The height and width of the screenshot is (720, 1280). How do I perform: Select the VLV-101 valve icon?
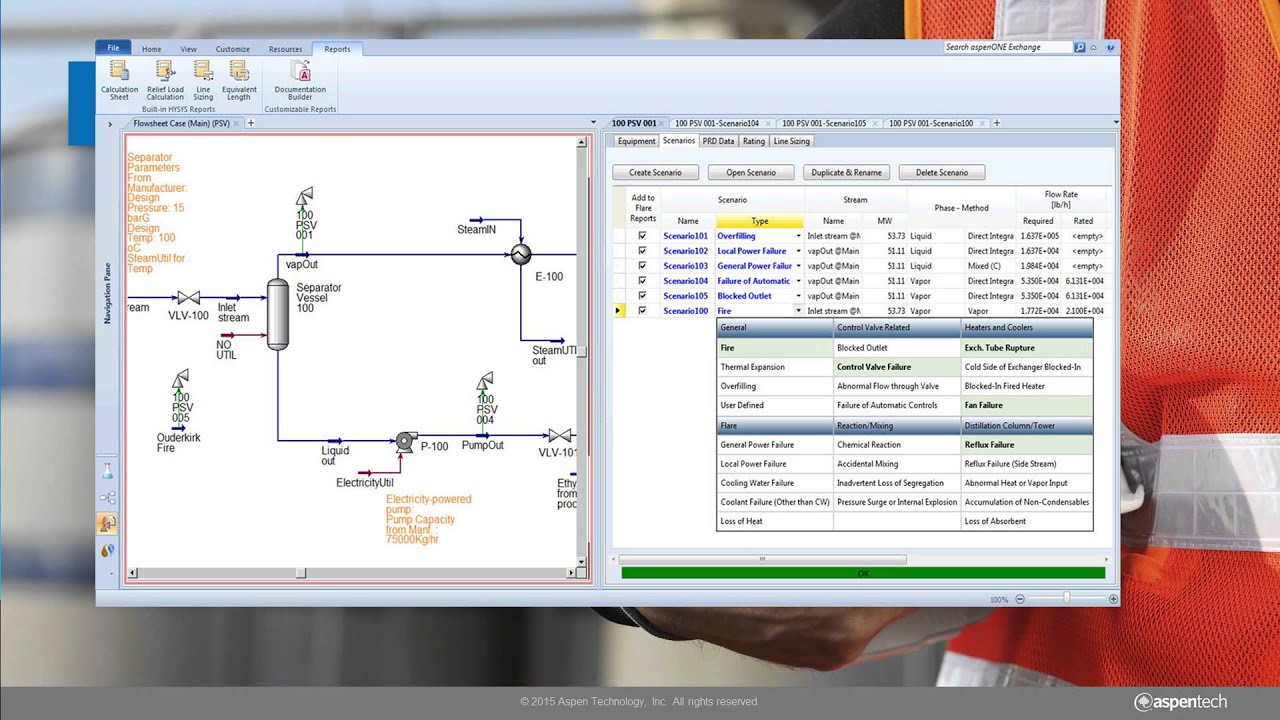(x=560, y=436)
